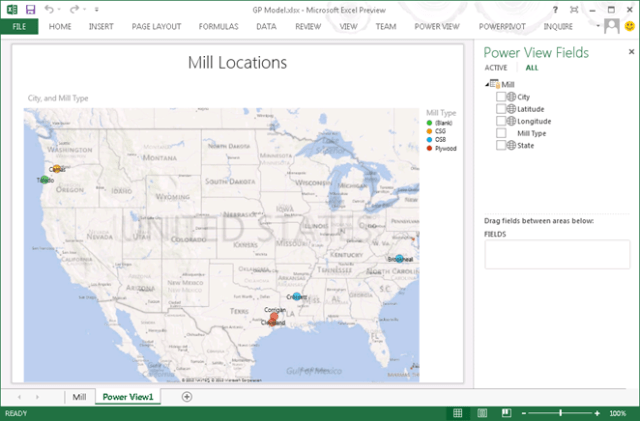This screenshot has width=640, height=421.
Task: Open the POWERPIVOT ribbon tab
Action: [502, 27]
